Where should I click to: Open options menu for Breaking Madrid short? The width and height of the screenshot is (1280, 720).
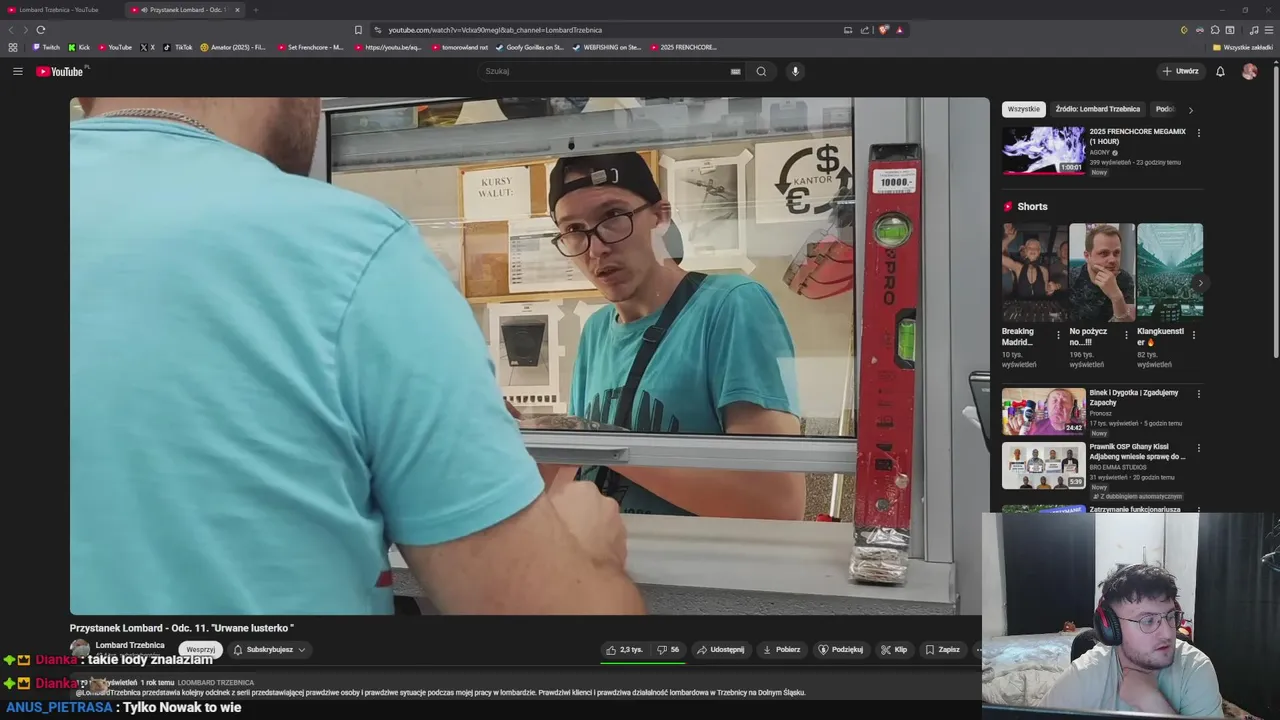coord(1059,335)
